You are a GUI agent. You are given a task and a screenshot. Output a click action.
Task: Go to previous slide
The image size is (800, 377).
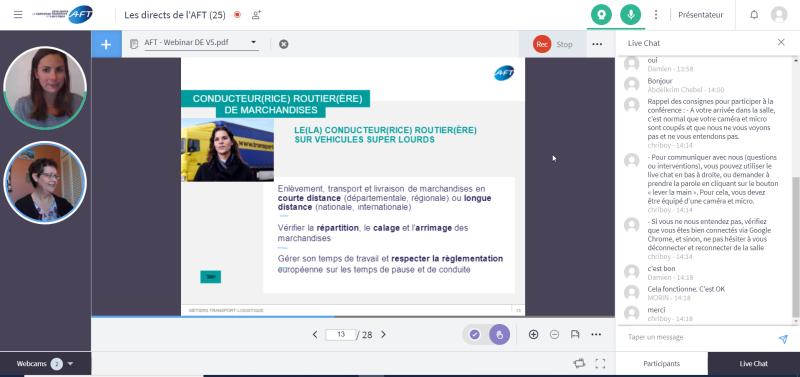point(315,335)
